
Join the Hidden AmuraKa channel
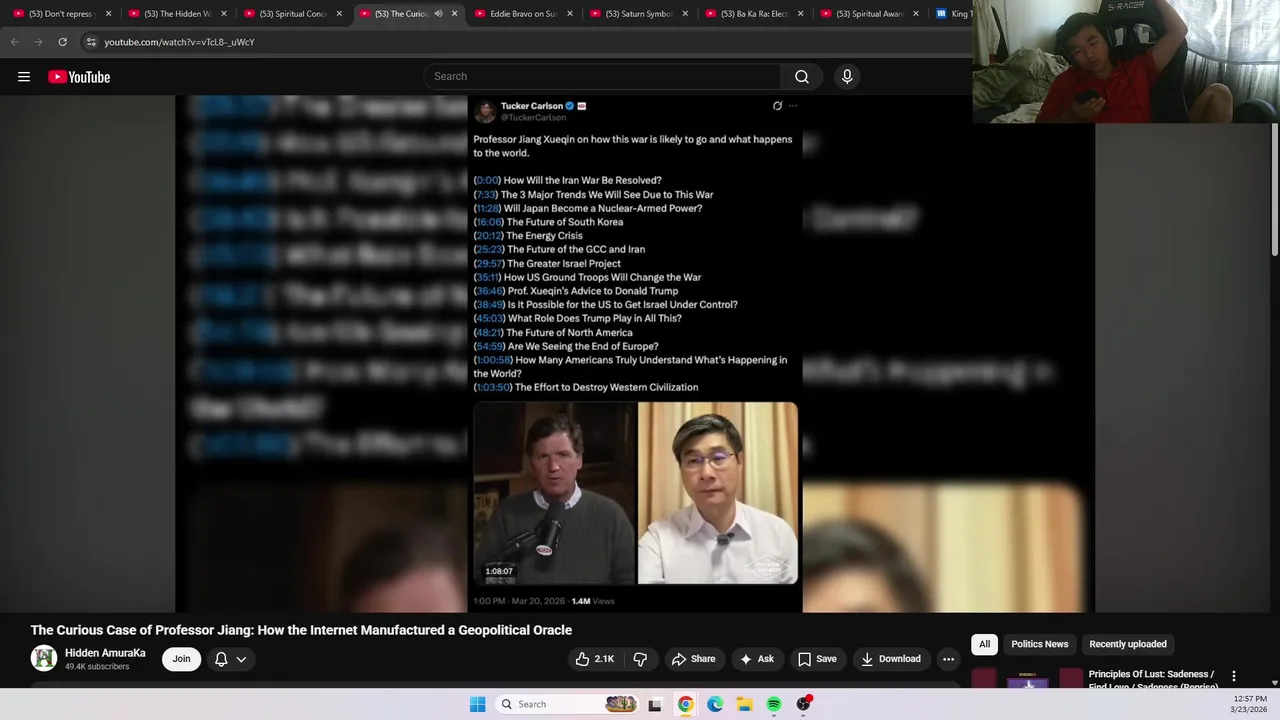(x=181, y=659)
